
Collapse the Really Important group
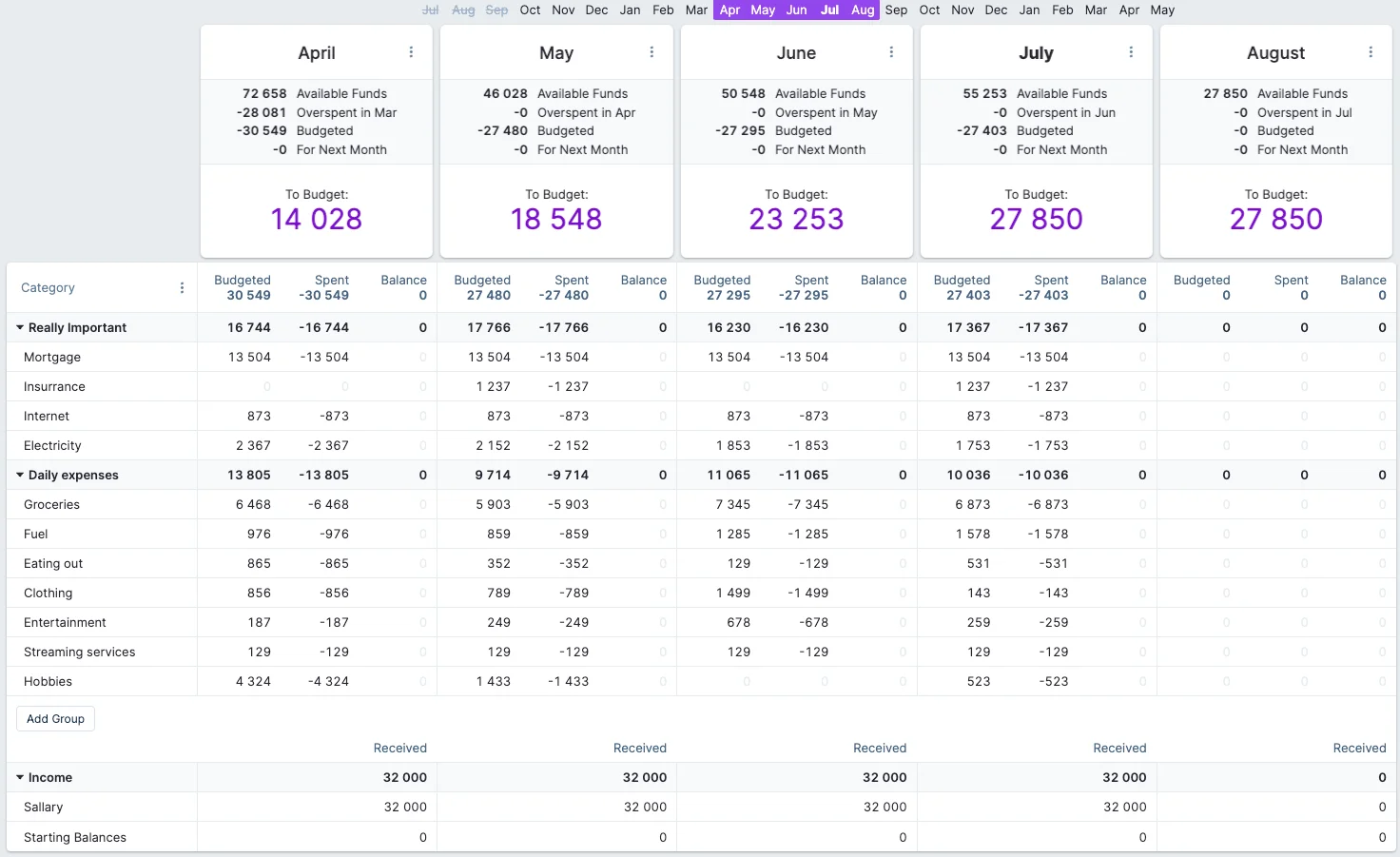(20, 327)
